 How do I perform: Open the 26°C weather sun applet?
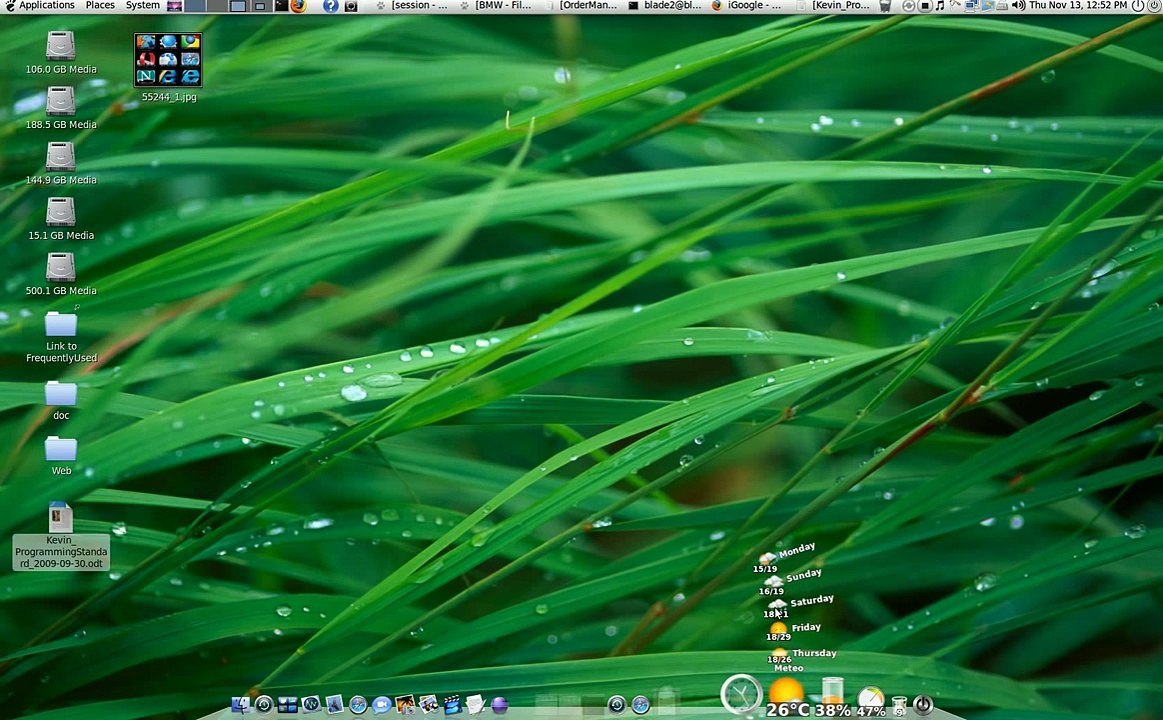pos(786,696)
